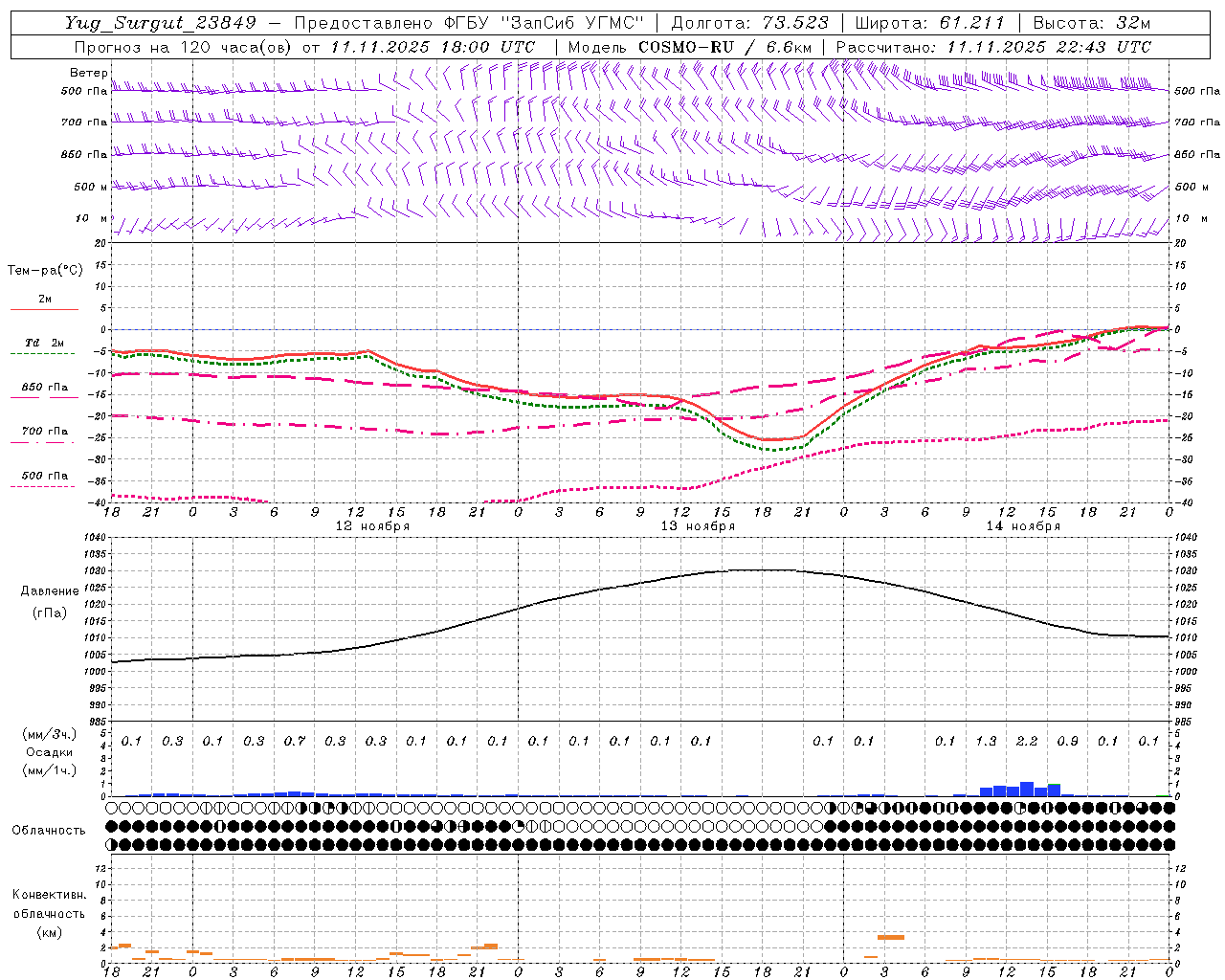1225x980 pixels.
Task: Click the station name Yug_Surgut_23849
Action: coord(161,23)
